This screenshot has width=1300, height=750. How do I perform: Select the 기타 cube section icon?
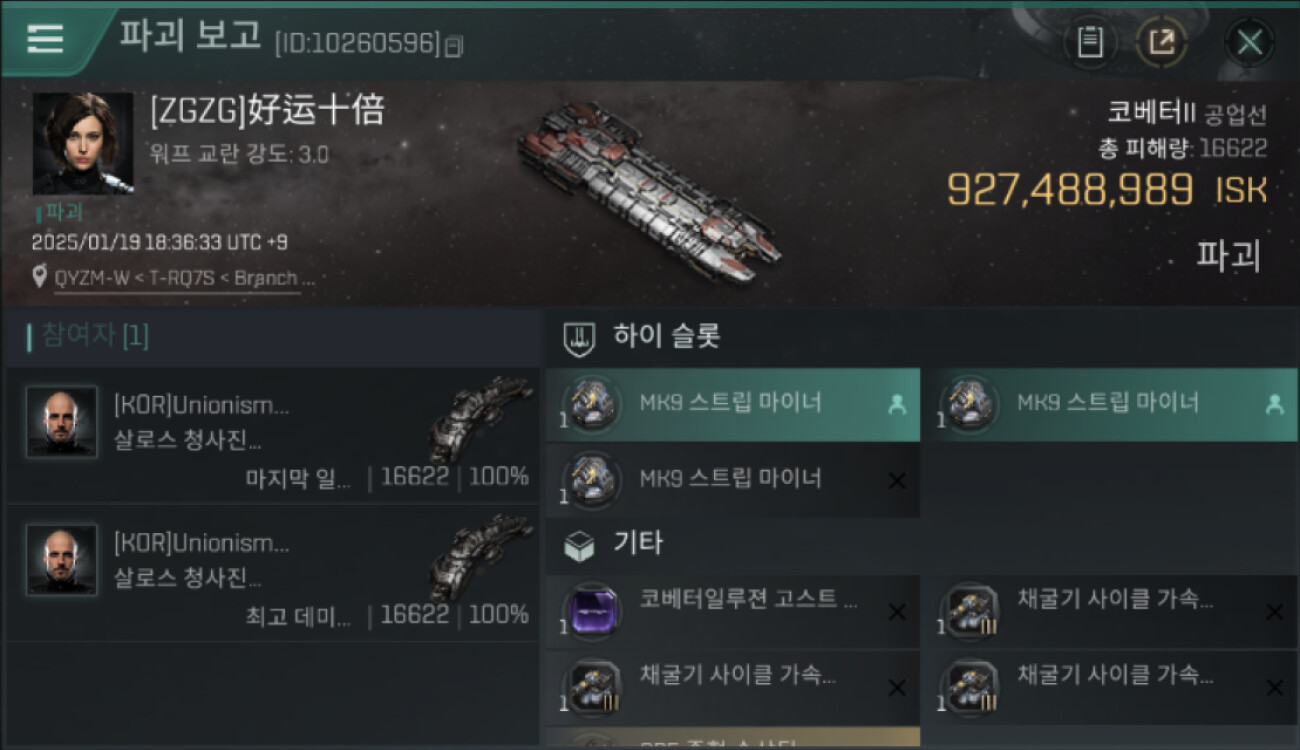pyautogui.click(x=579, y=545)
